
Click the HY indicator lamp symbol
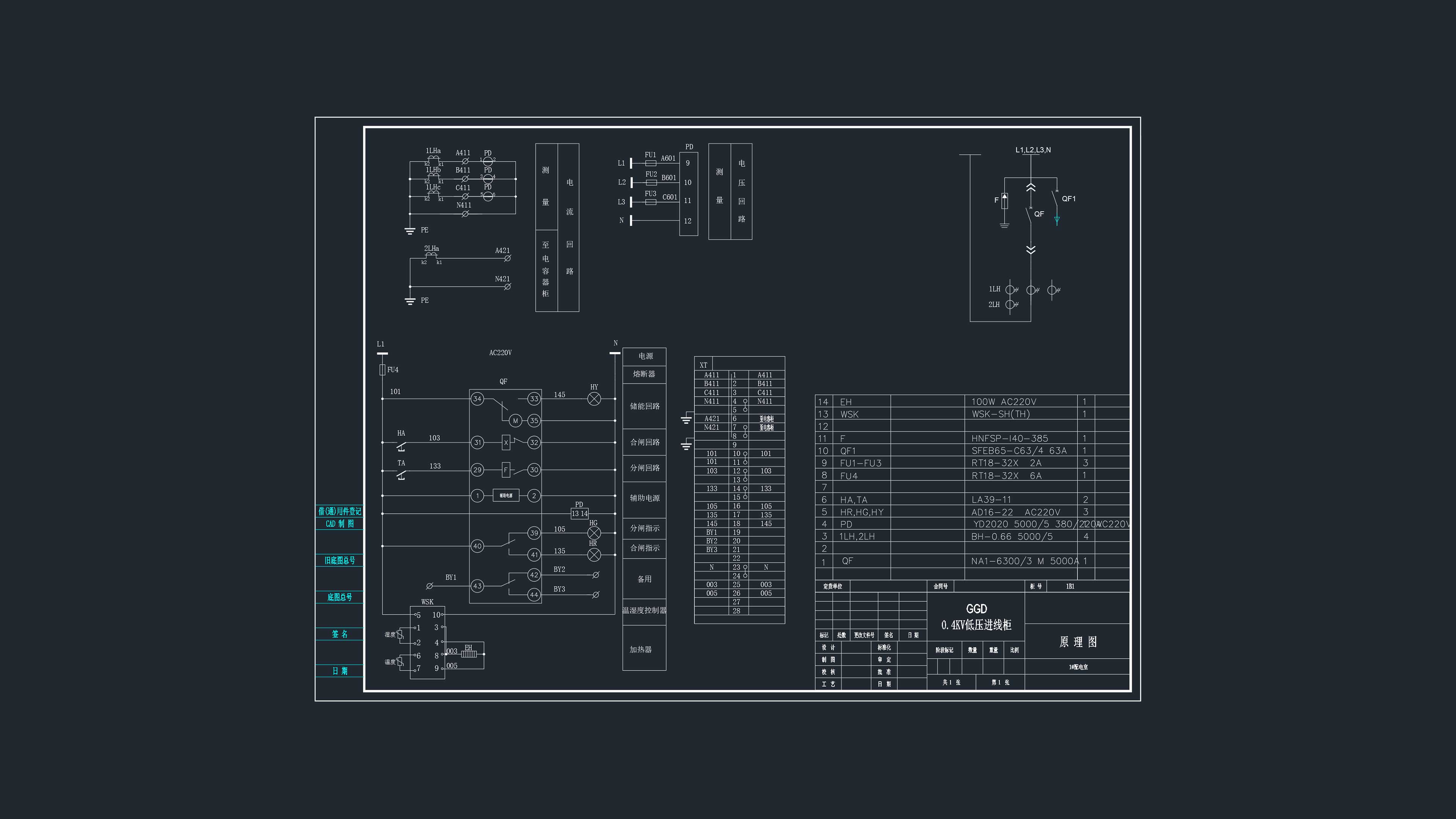tap(594, 399)
